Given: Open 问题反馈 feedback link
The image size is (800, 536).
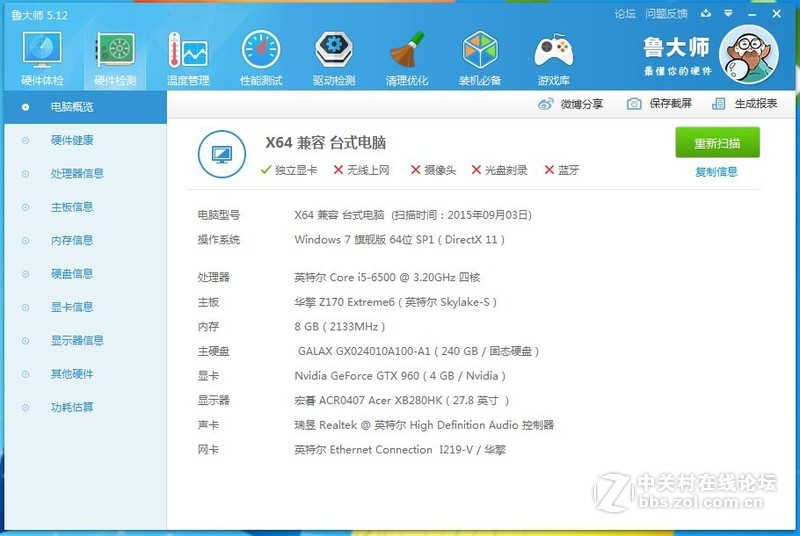Looking at the screenshot, I should (666, 14).
